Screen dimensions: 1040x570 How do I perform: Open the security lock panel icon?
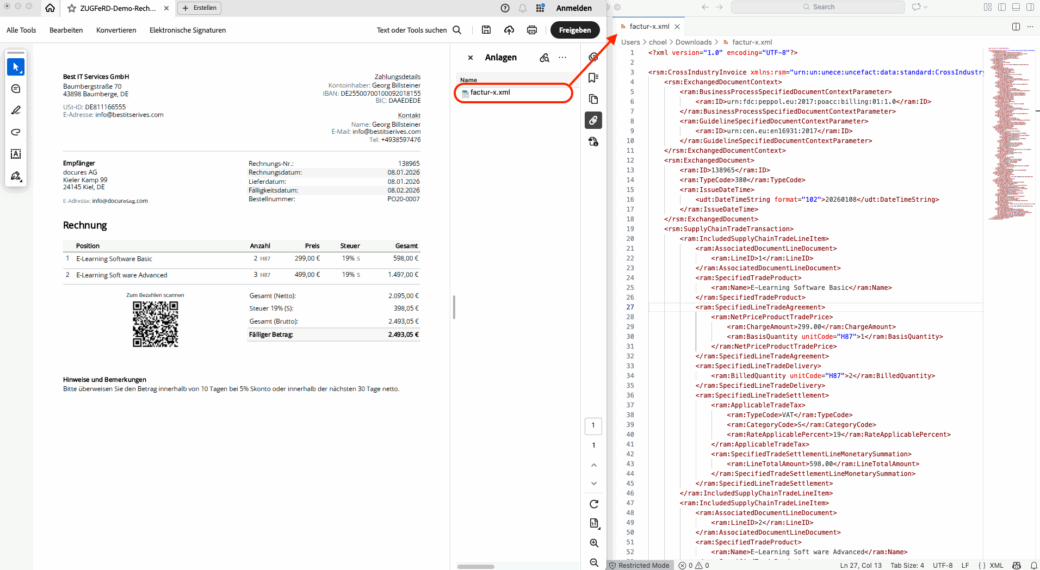[x=593, y=141]
